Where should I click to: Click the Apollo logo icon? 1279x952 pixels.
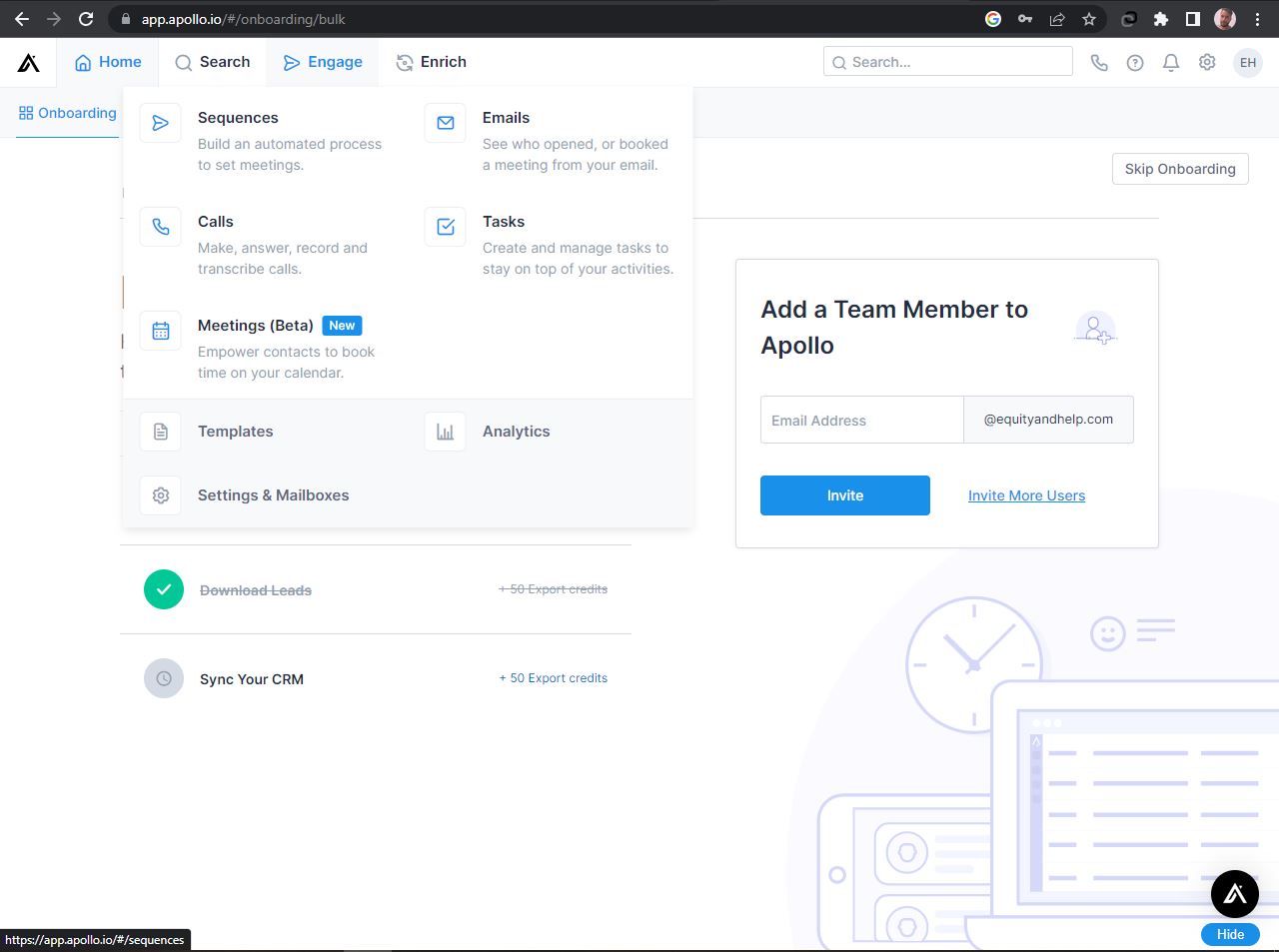(x=29, y=63)
